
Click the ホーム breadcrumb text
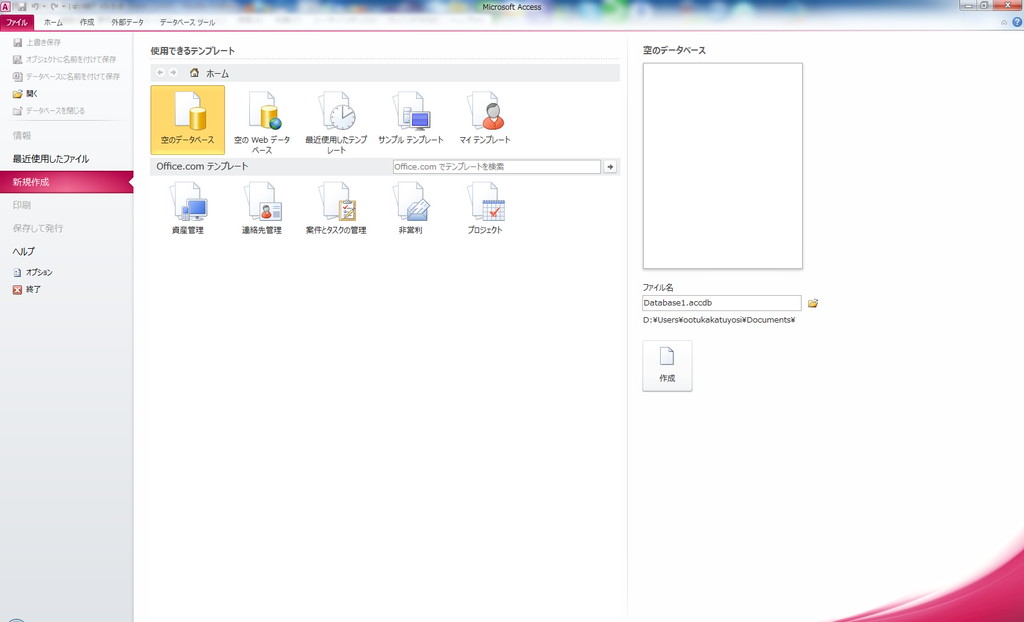click(x=217, y=74)
